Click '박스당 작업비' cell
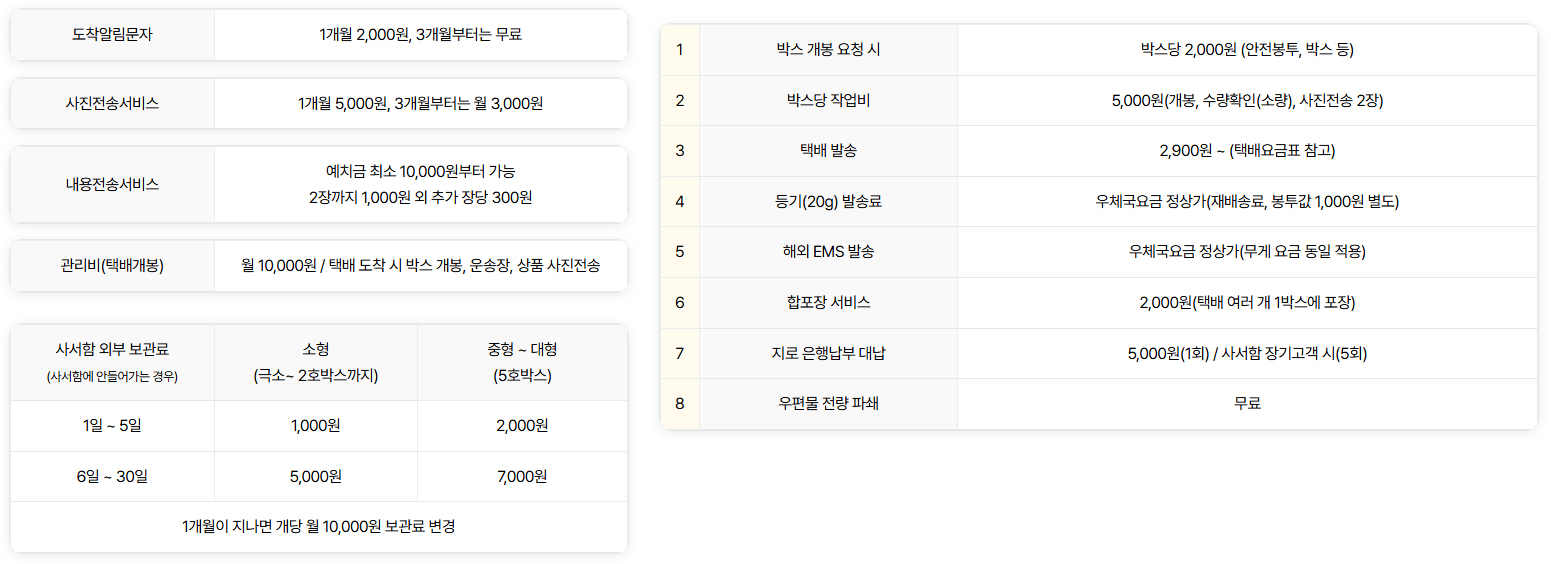The height and width of the screenshot is (564, 1551). tap(828, 100)
